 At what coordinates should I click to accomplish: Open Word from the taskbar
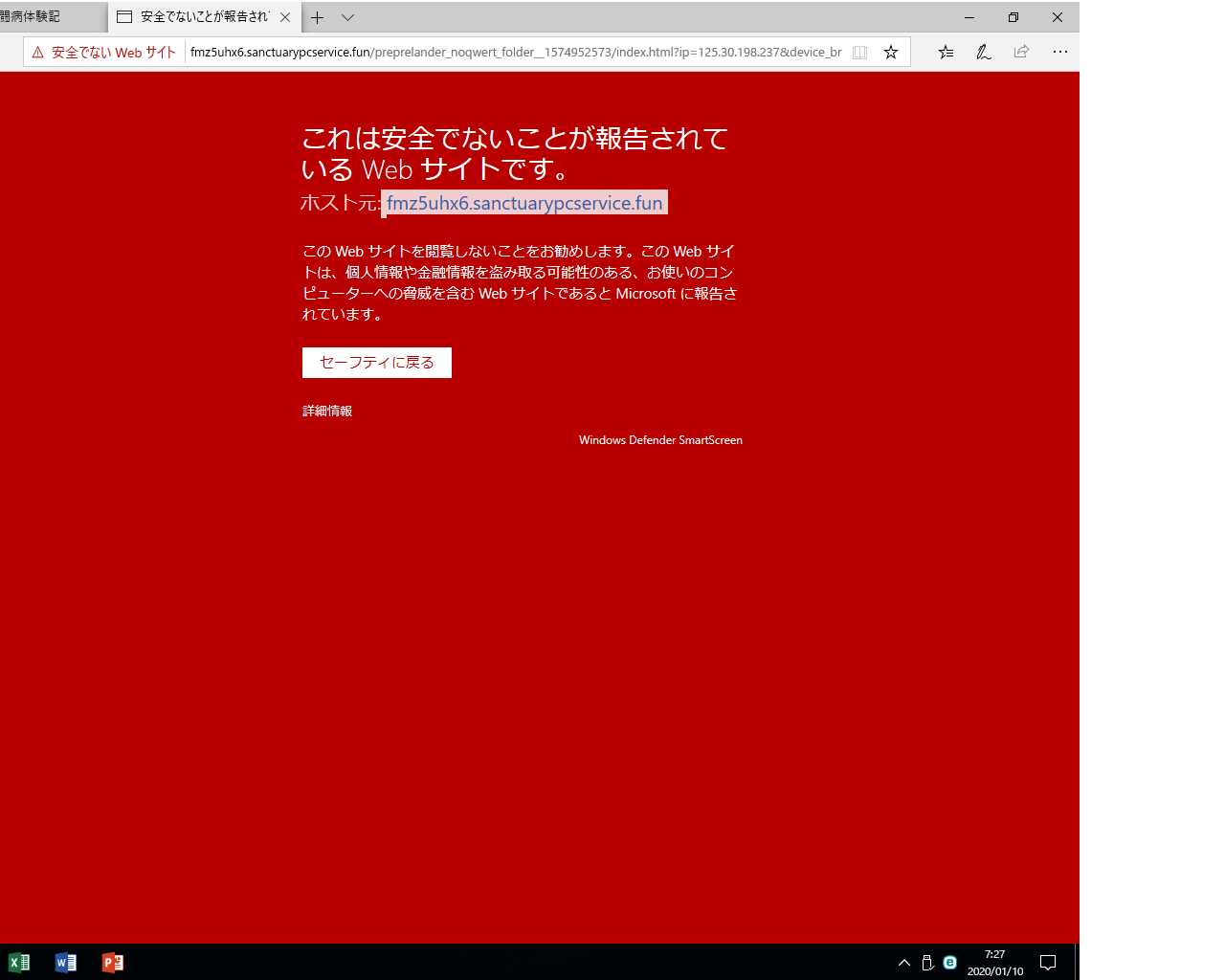point(66,963)
